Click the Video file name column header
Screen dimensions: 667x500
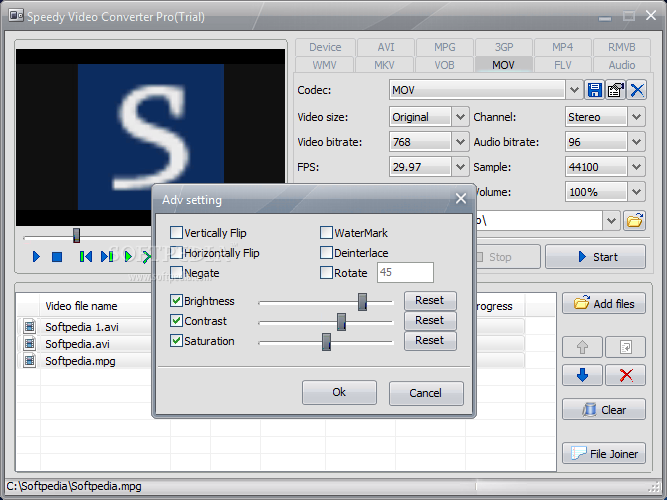[x=95, y=306]
